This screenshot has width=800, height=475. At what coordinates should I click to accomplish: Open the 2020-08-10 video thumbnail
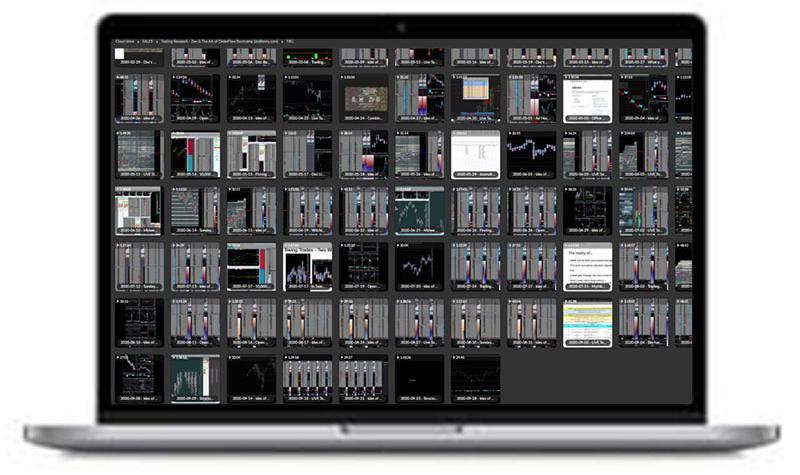[139, 322]
